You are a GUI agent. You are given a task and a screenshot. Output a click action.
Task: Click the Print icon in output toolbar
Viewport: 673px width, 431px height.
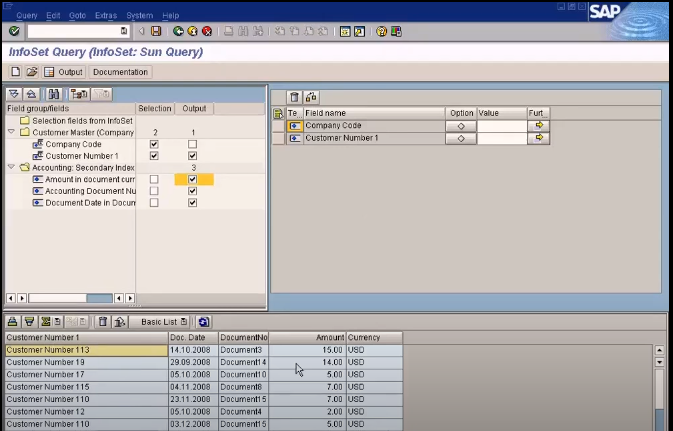12,322
